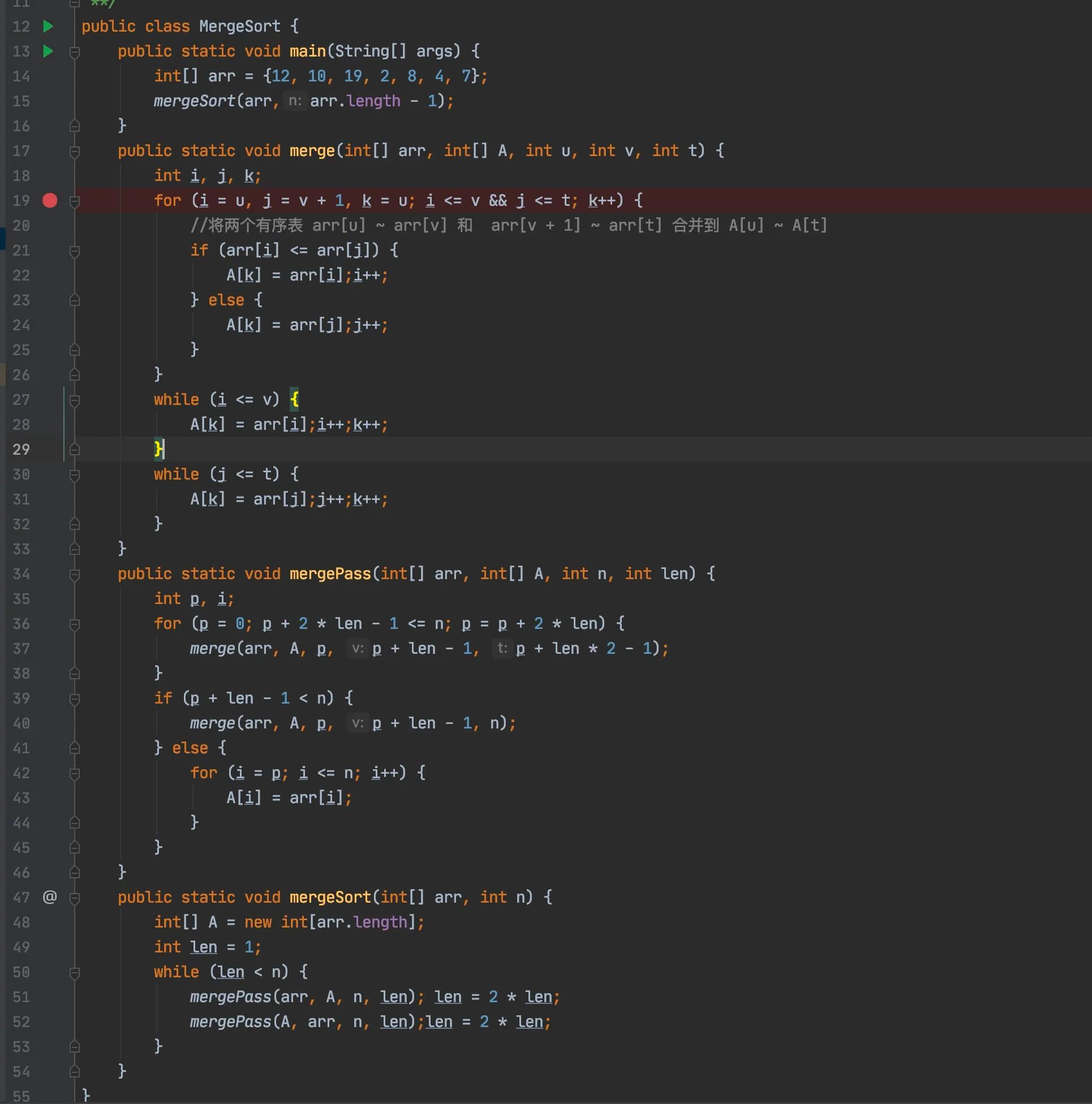Click the fold end marker on line 46
Viewport: 1092px width, 1104px height.
(74, 873)
